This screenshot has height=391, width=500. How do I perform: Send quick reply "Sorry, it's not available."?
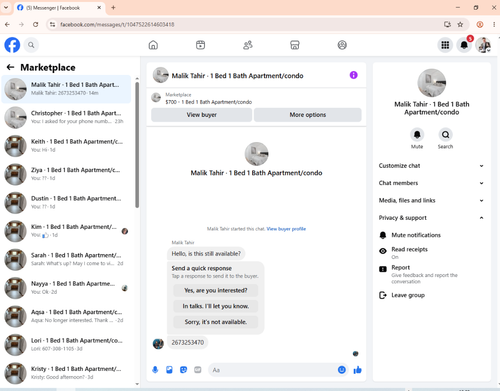(x=216, y=322)
